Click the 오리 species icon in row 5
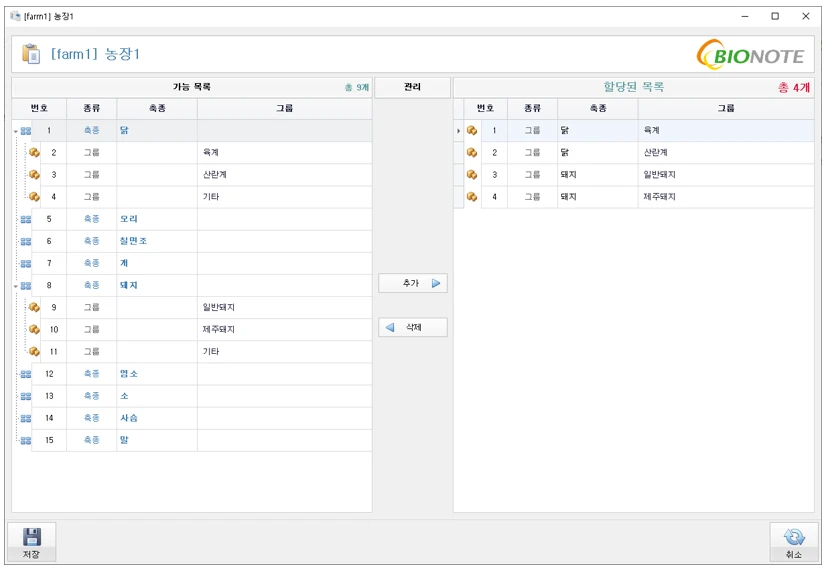829x571 pixels. [x=25, y=219]
